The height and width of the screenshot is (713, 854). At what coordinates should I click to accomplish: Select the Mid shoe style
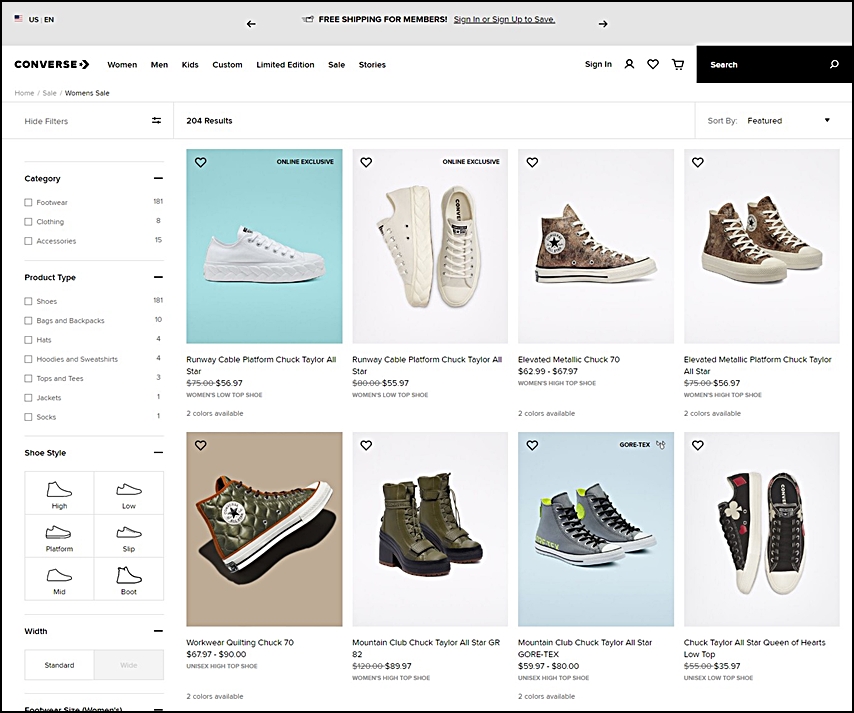tap(59, 579)
